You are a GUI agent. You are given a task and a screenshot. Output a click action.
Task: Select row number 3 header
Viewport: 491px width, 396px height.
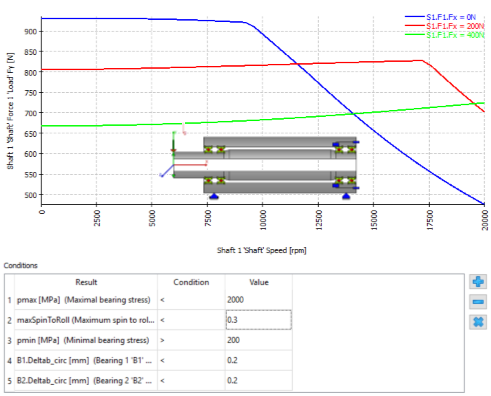point(9,340)
